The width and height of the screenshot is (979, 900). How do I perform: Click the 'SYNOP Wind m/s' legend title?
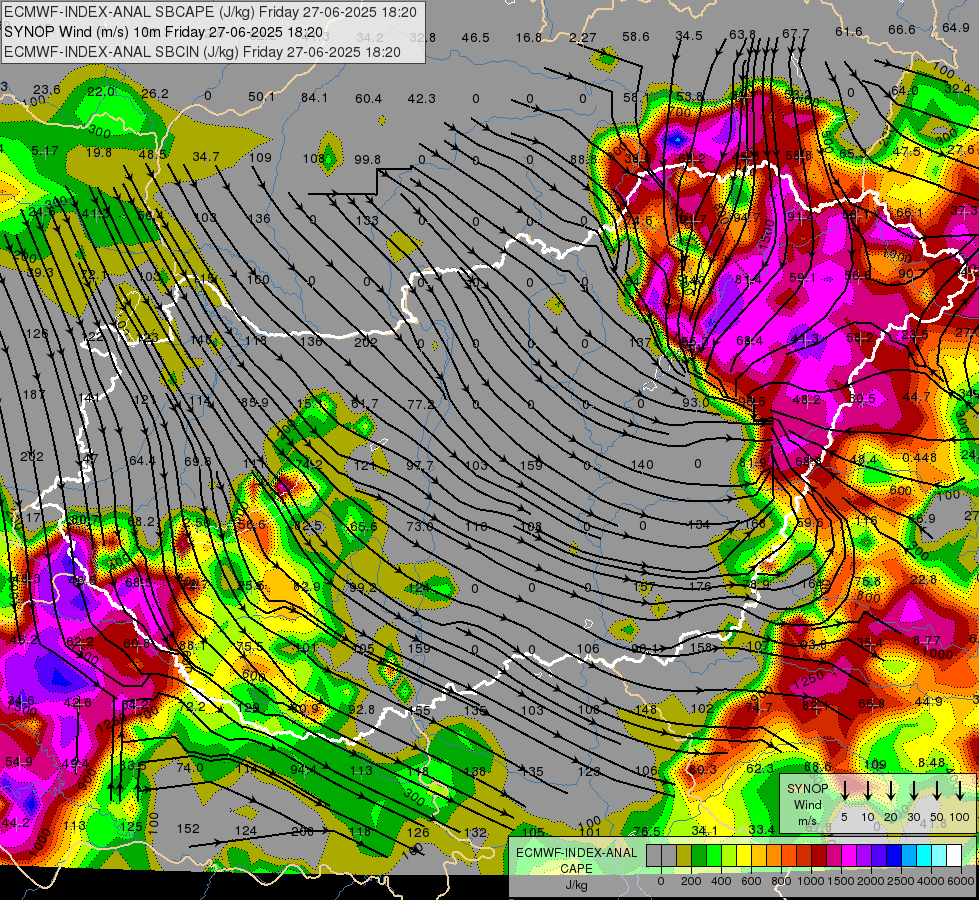(x=807, y=804)
